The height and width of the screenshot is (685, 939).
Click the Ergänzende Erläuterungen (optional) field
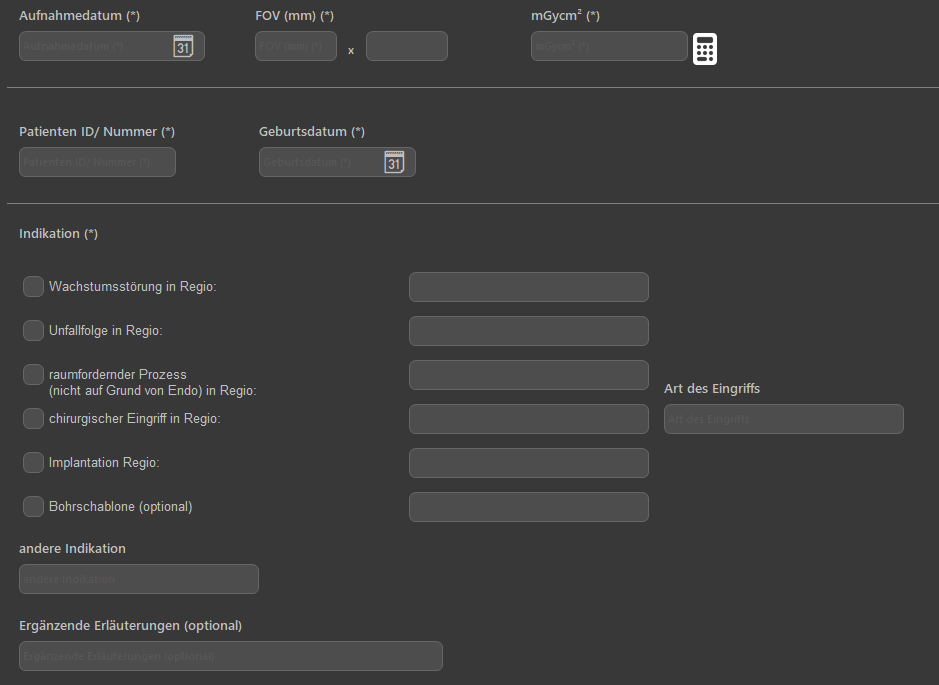[x=230, y=657]
